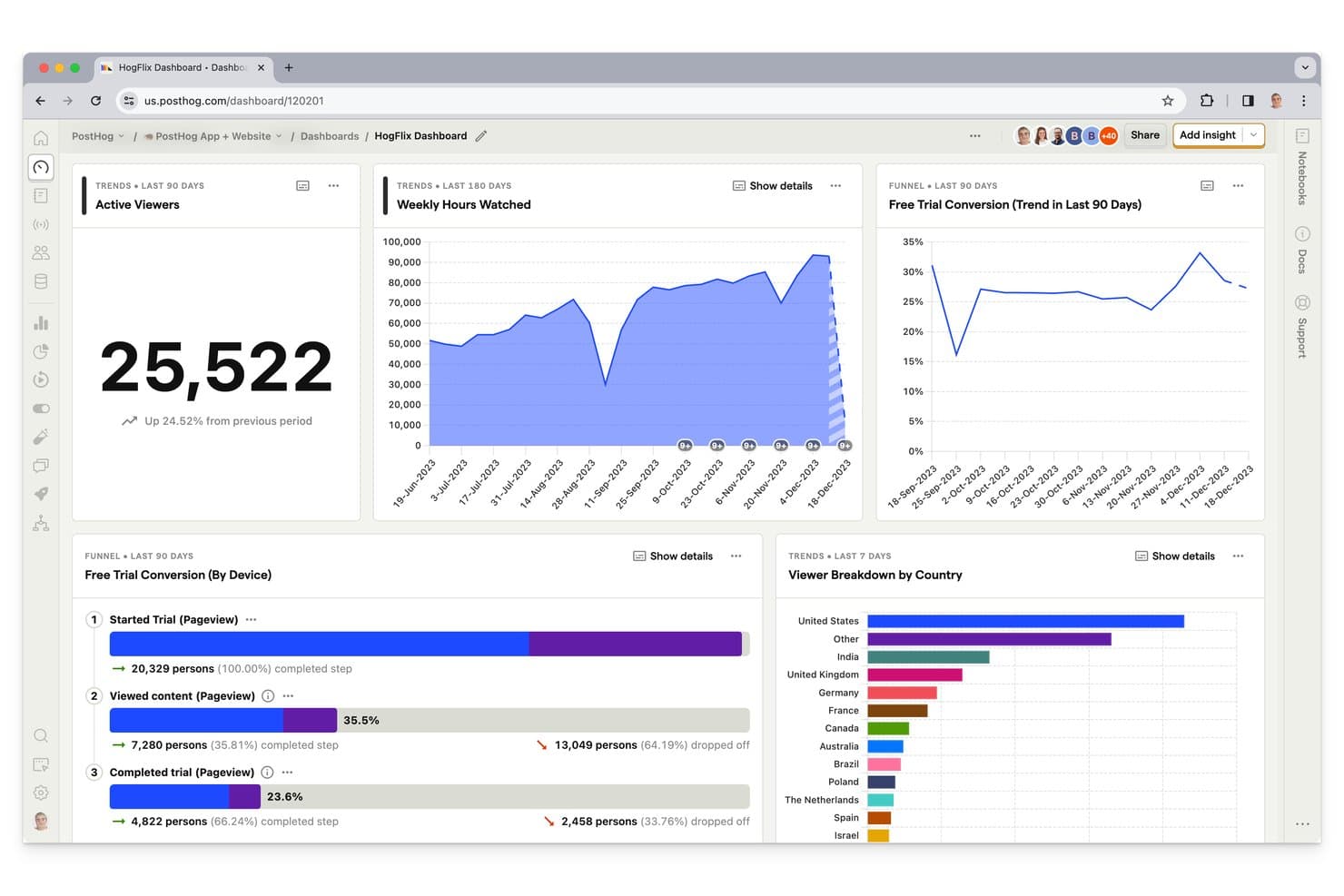Toggle details icon on Free Trial Conversion trend card
This screenshot has width=1344, height=896.
[x=1207, y=185]
